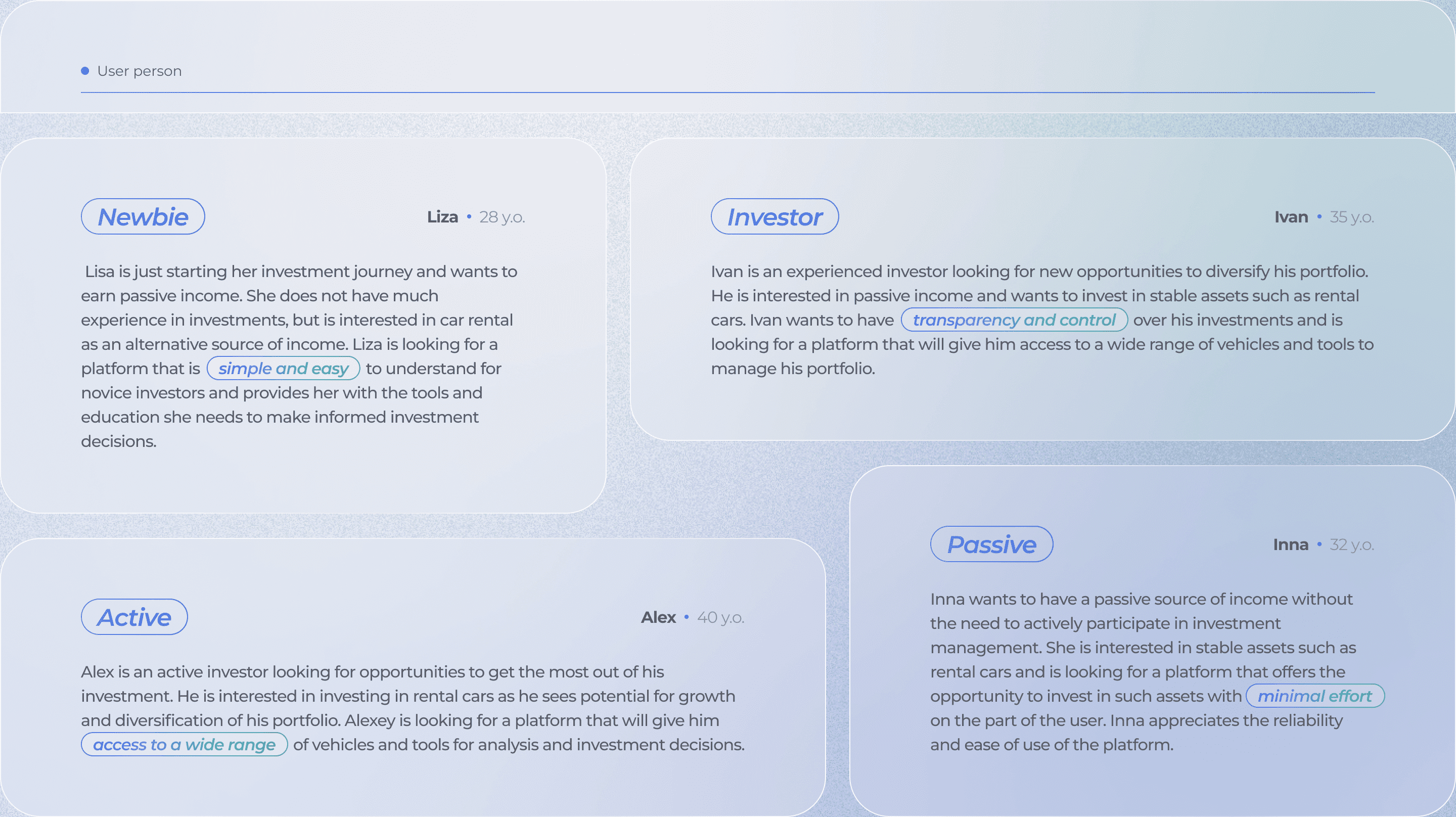Click the 'User person' section heading

point(139,71)
